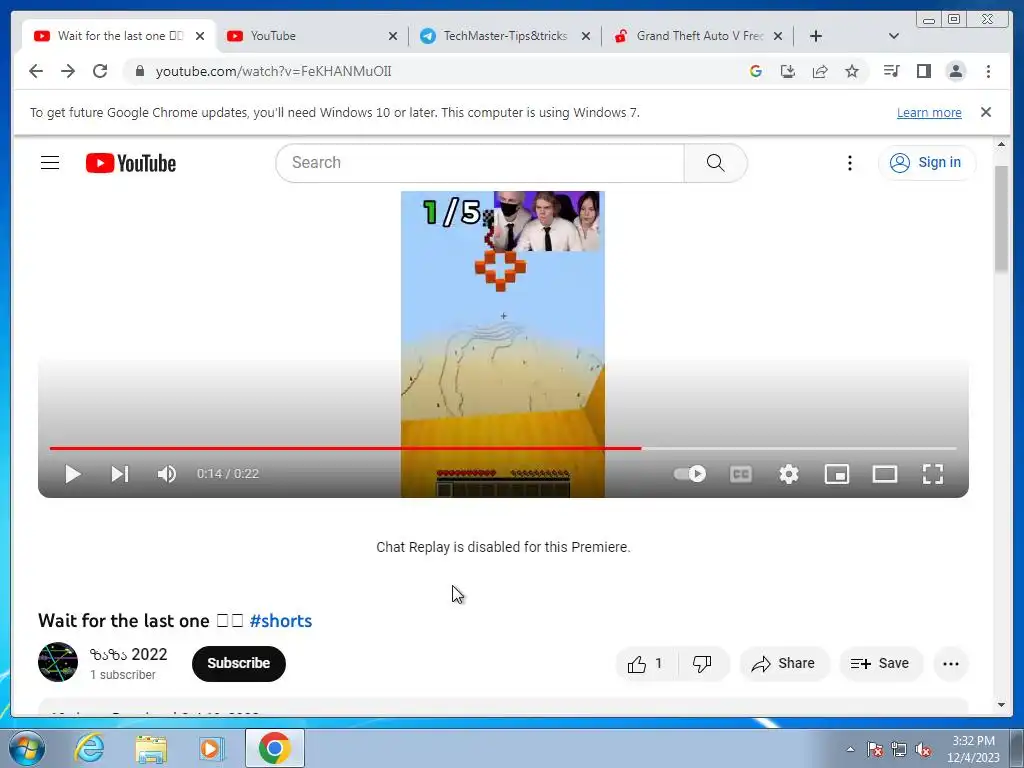Open media controls toolbar icon
1024x768 pixels.
click(891, 71)
